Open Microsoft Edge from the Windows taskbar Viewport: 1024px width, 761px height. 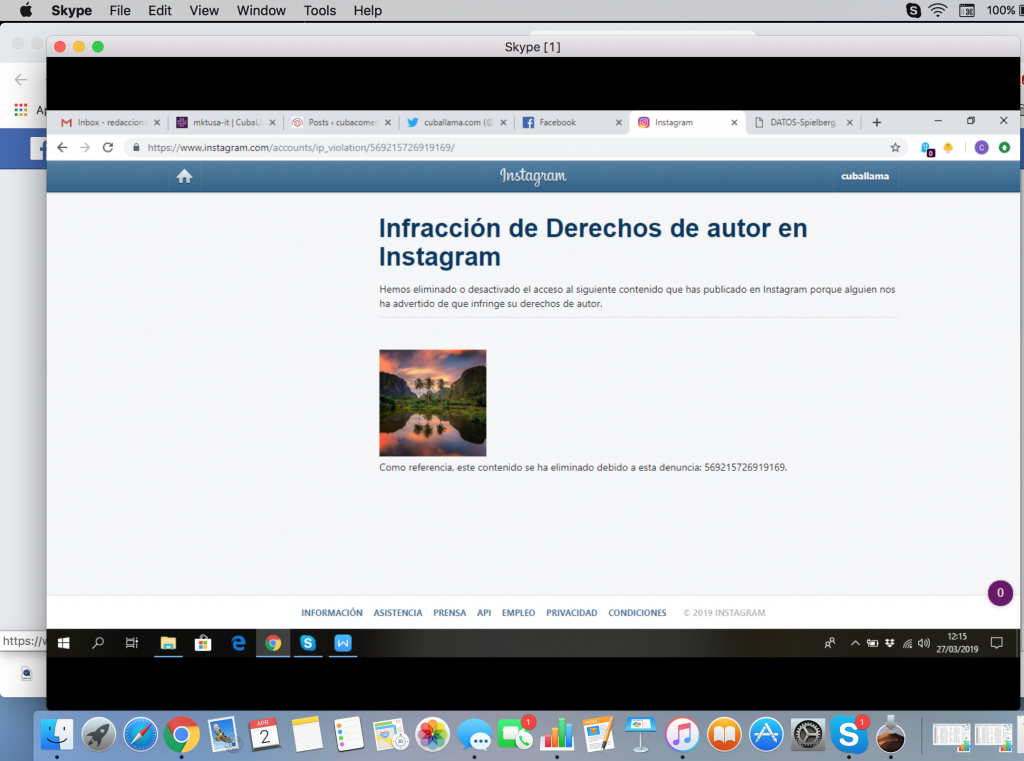pos(238,643)
